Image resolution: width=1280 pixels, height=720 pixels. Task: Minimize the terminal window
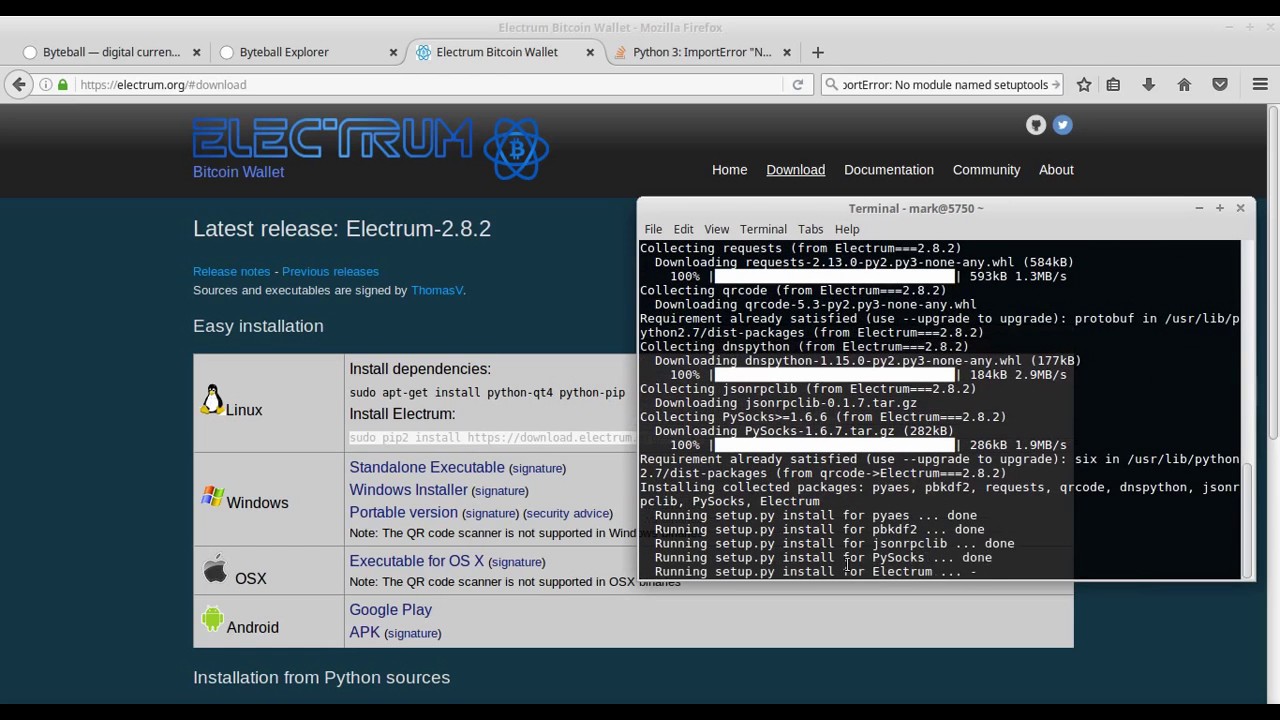[1199, 208]
